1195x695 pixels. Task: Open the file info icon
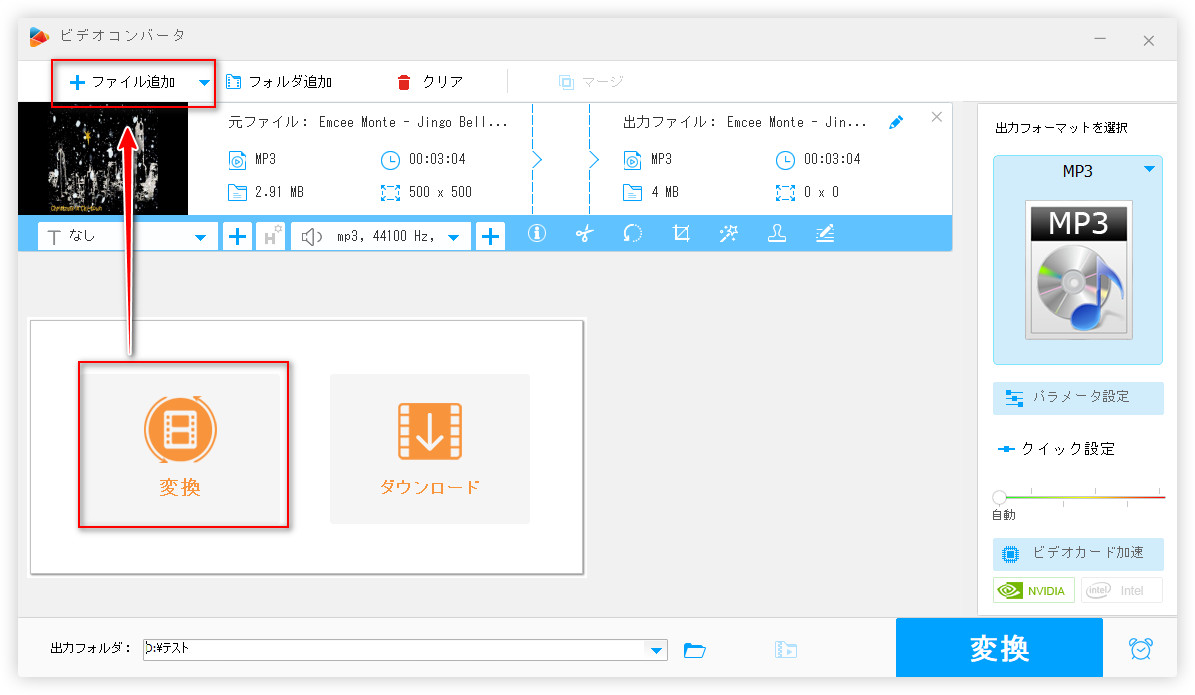[x=537, y=234]
